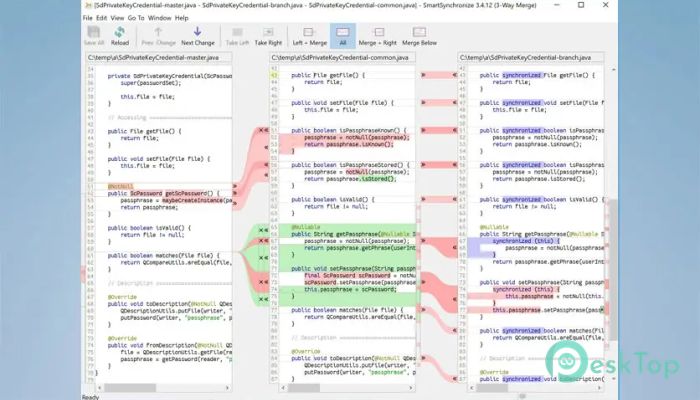Click 'public boolean isPassphraseStored()' in middle pane

[x=350, y=165]
